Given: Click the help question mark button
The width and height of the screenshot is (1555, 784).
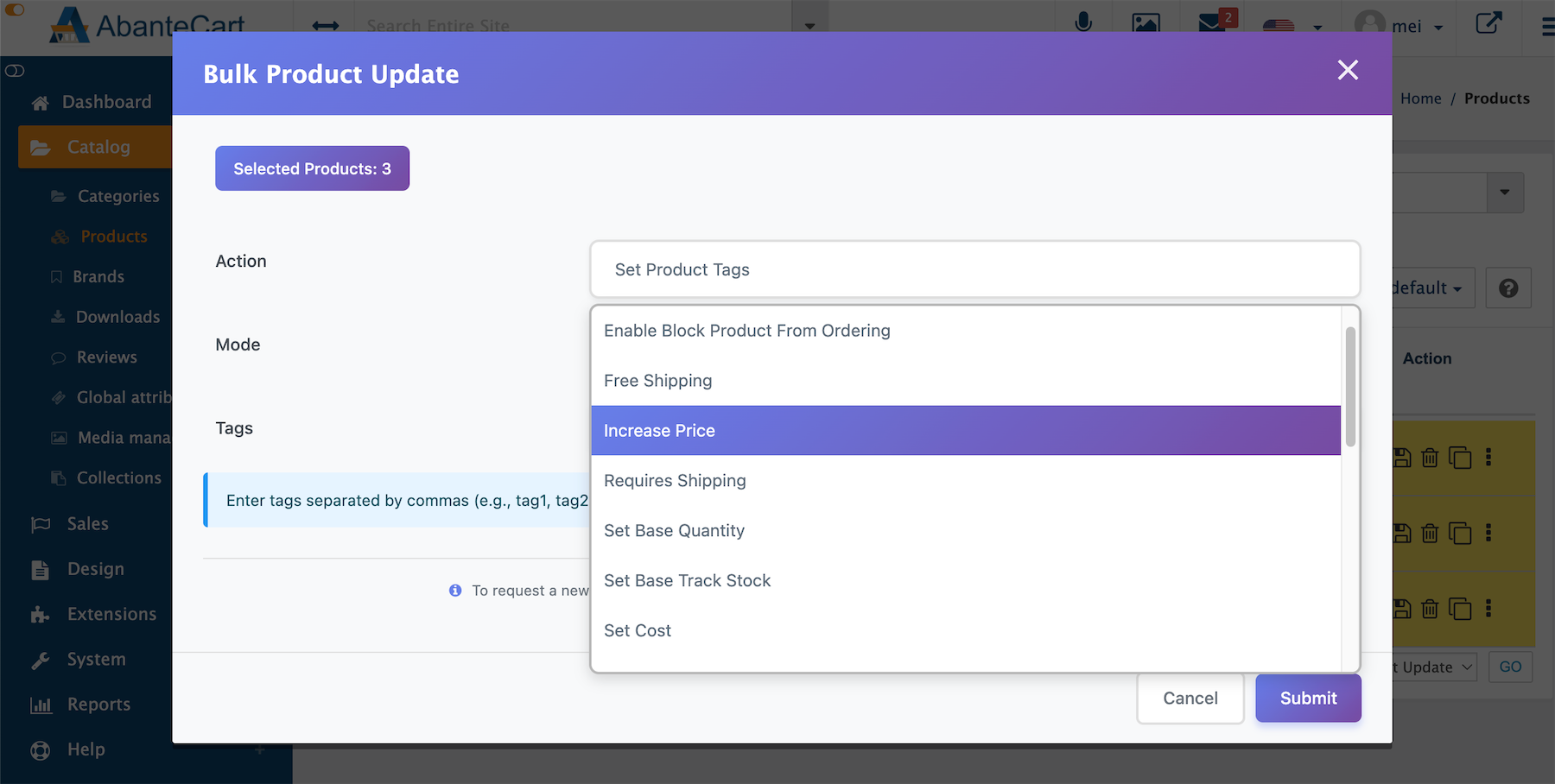Looking at the screenshot, I should pyautogui.click(x=1508, y=288).
